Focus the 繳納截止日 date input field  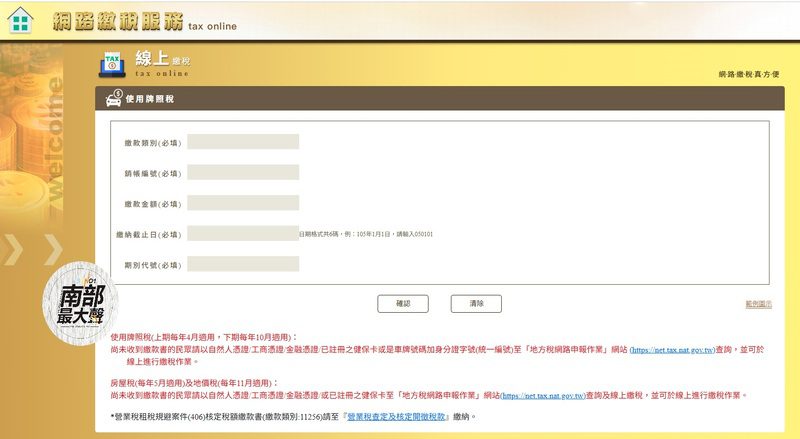pyautogui.click(x=242, y=234)
